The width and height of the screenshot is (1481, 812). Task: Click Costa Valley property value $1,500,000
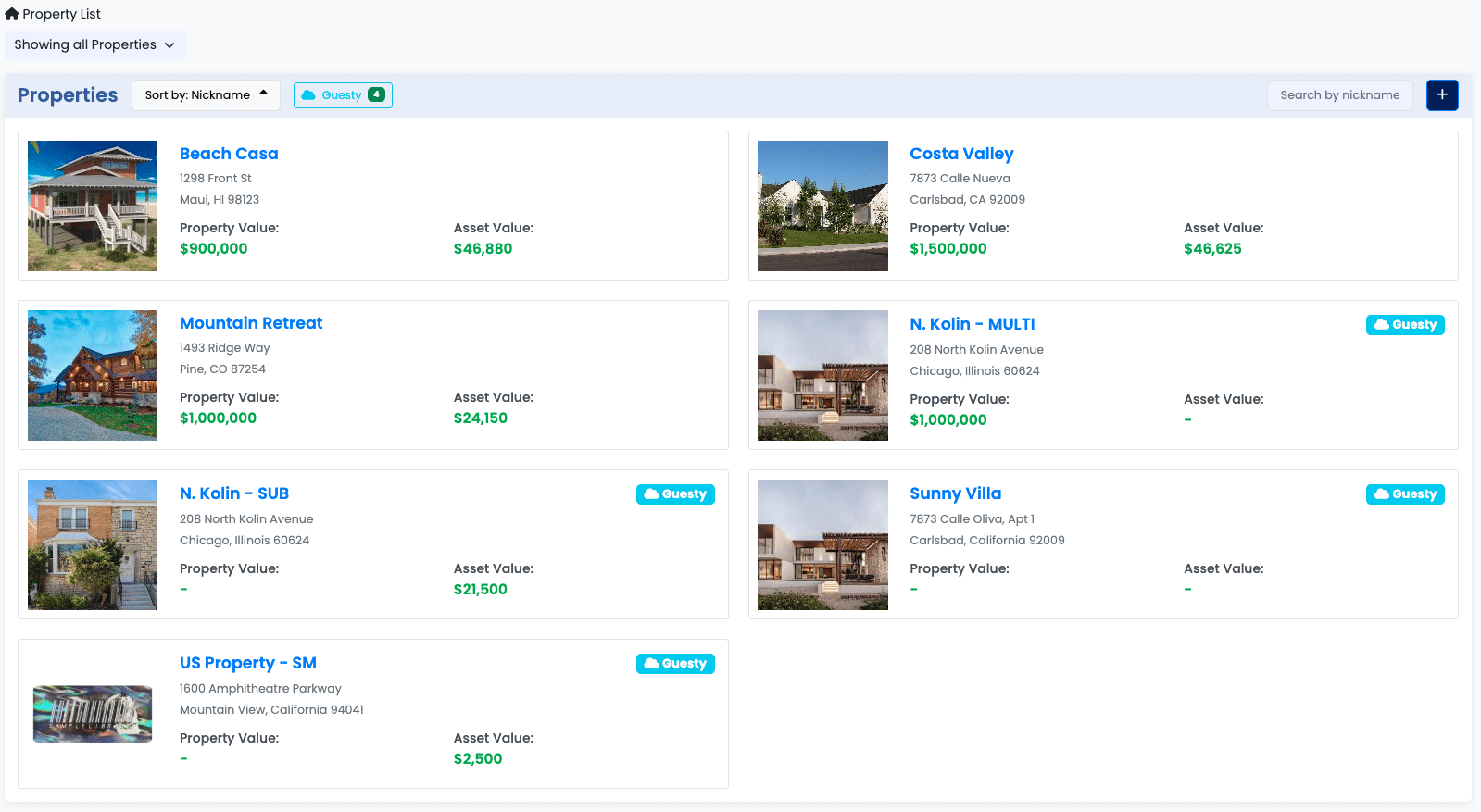[x=948, y=248]
